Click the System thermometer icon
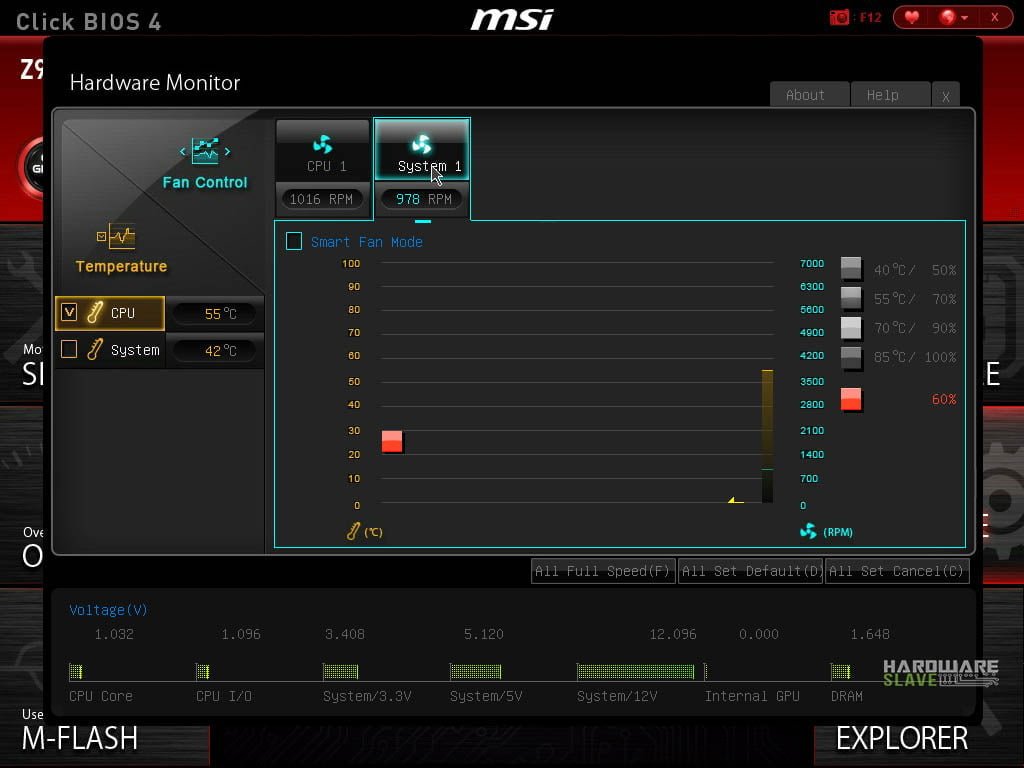 [95, 349]
